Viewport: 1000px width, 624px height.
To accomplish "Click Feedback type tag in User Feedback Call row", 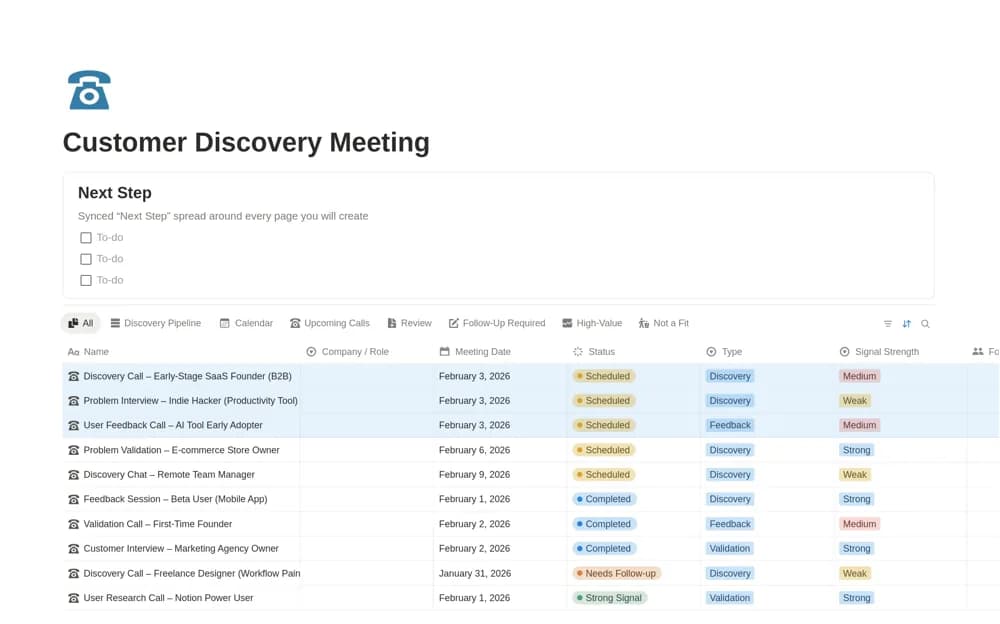I will (730, 426).
